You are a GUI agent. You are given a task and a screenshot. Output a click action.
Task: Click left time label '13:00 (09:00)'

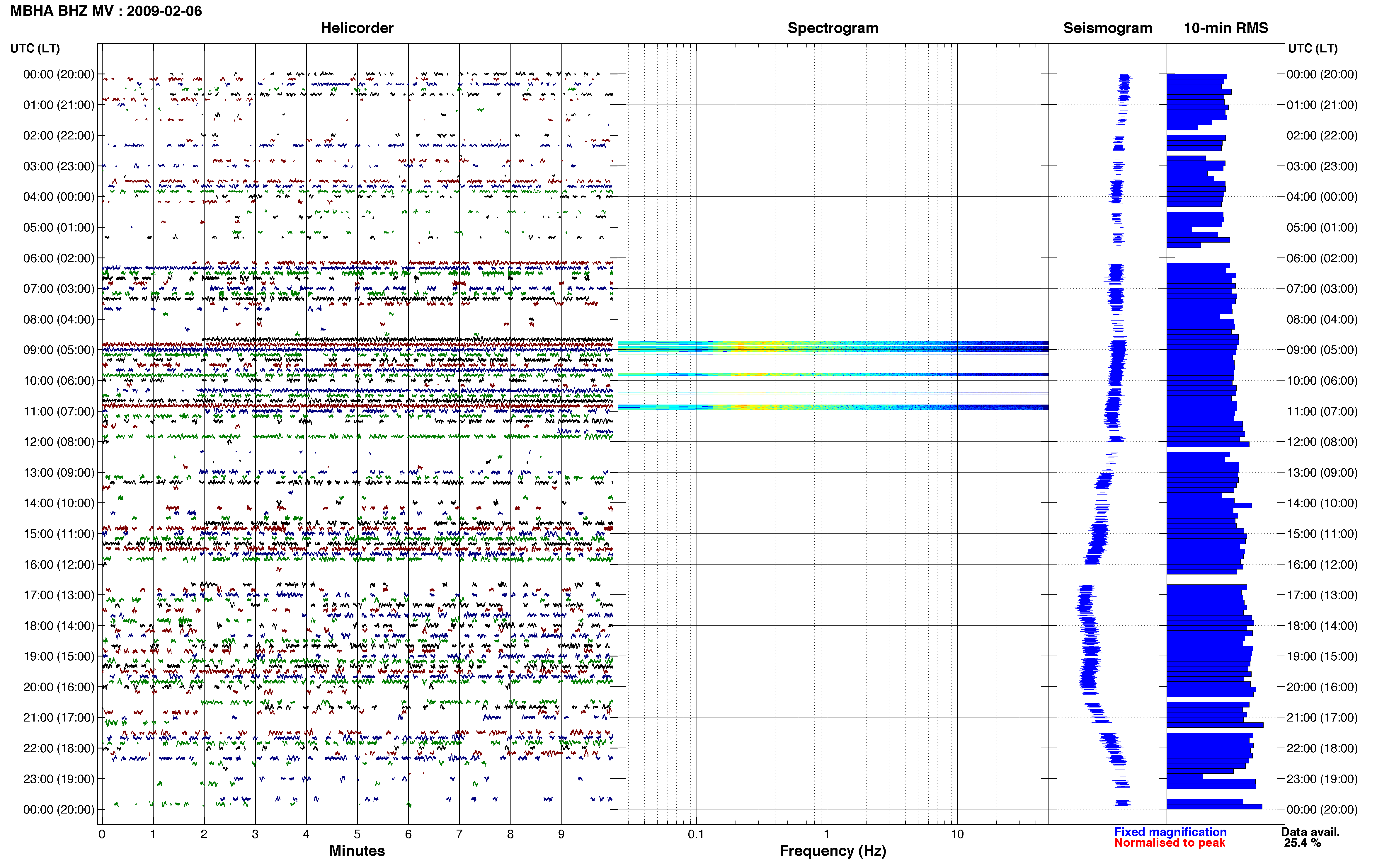[x=59, y=473]
